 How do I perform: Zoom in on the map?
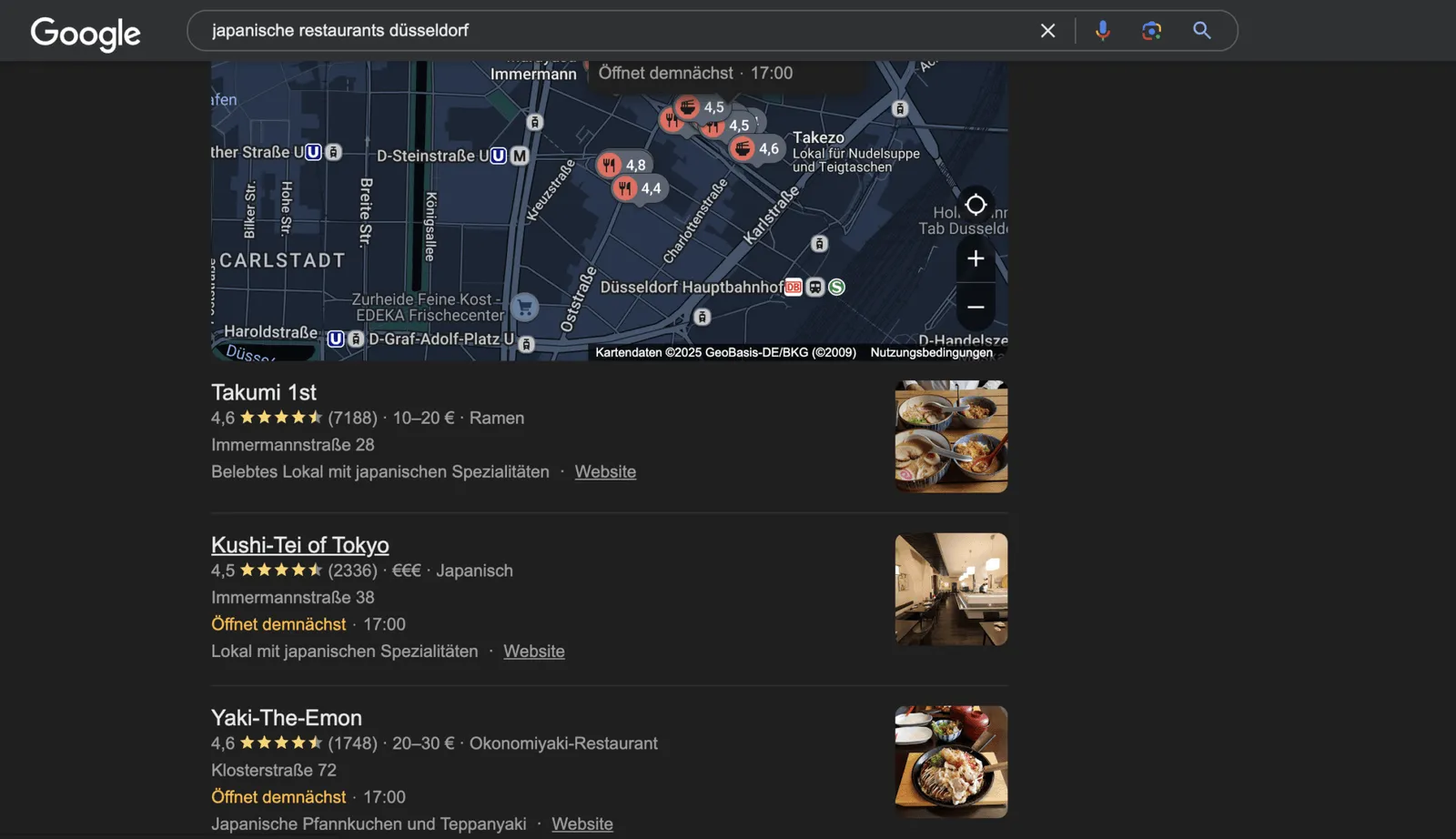click(976, 258)
